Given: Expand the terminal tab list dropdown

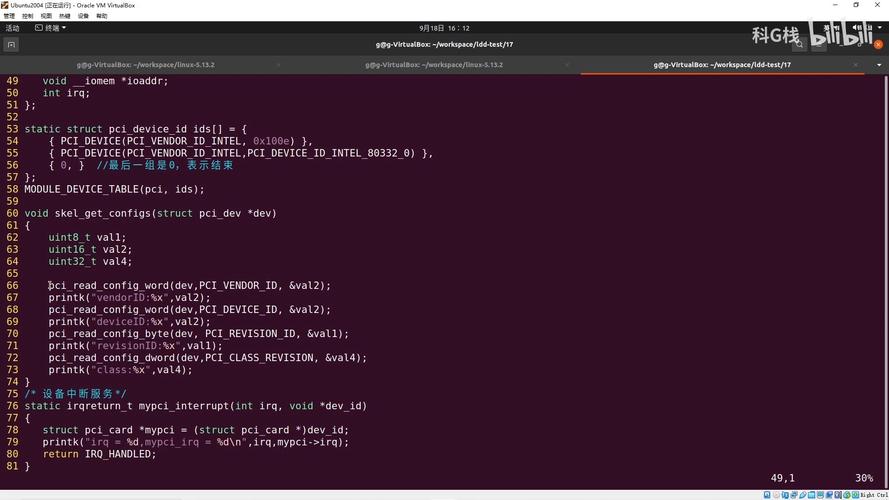Looking at the screenshot, I should [x=879, y=65].
